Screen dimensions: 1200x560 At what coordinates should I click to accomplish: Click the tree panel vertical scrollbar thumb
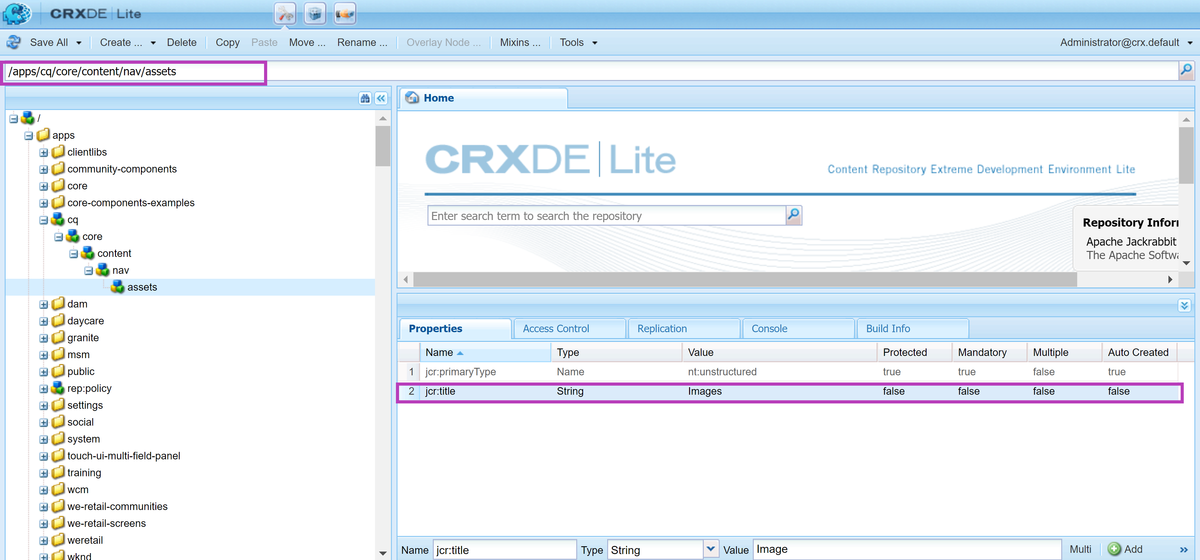[382, 146]
